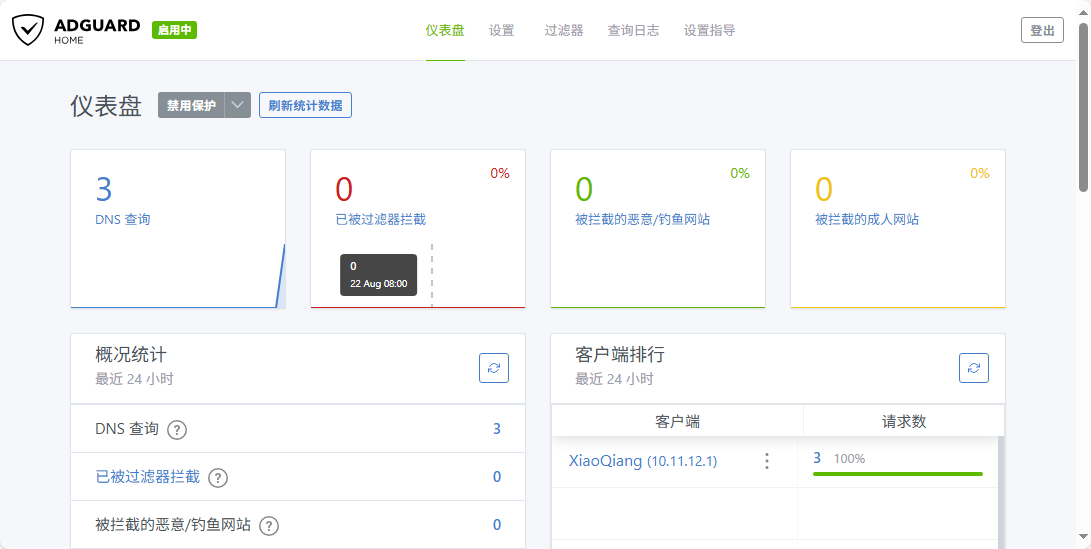
Task: Sort by 客户端 column header
Action: click(x=678, y=422)
